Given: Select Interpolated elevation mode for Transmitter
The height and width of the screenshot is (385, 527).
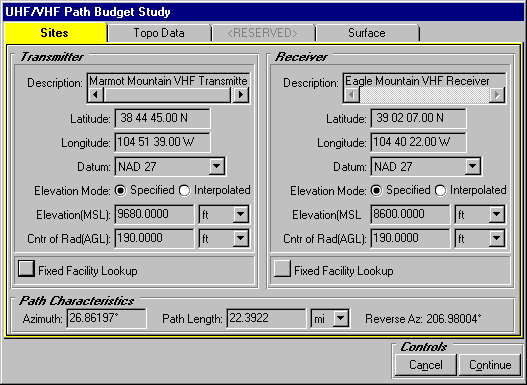Looking at the screenshot, I should click(x=185, y=190).
